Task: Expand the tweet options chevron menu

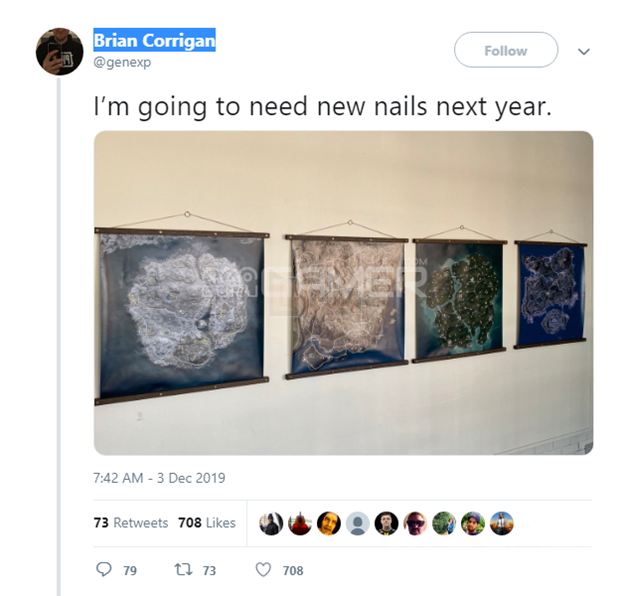Action: click(x=584, y=51)
